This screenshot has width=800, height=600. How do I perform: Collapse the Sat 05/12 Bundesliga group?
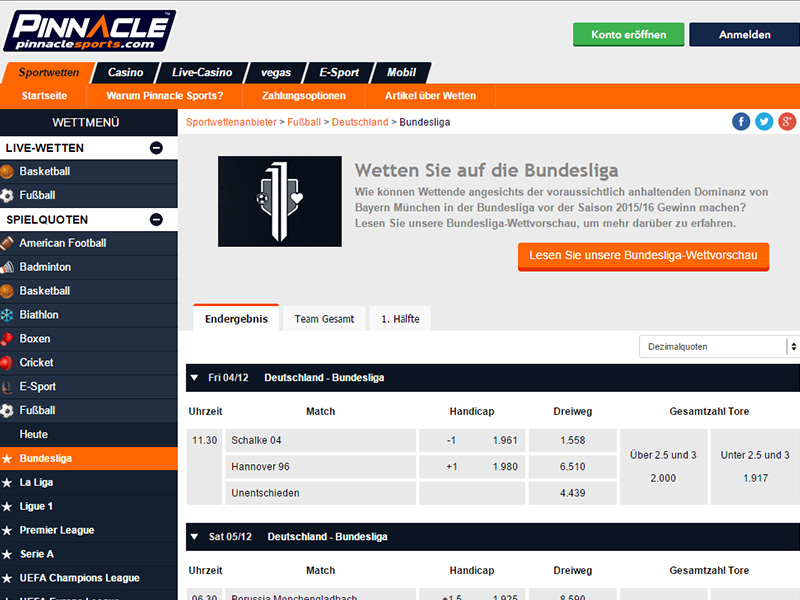[x=194, y=537]
